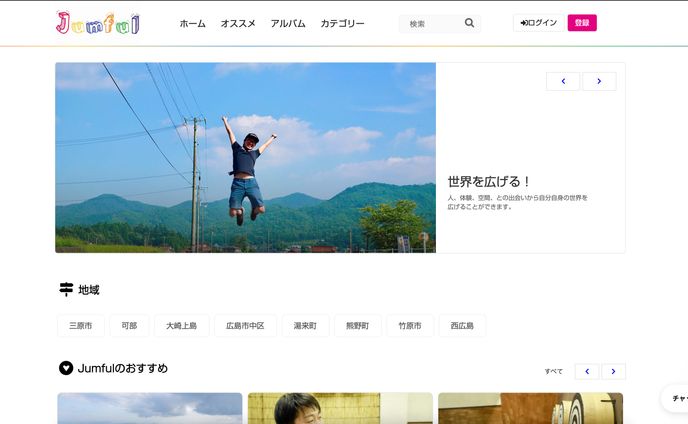Select the 西広島 region tag
Viewport: 688px width, 424px height.
tap(462, 326)
